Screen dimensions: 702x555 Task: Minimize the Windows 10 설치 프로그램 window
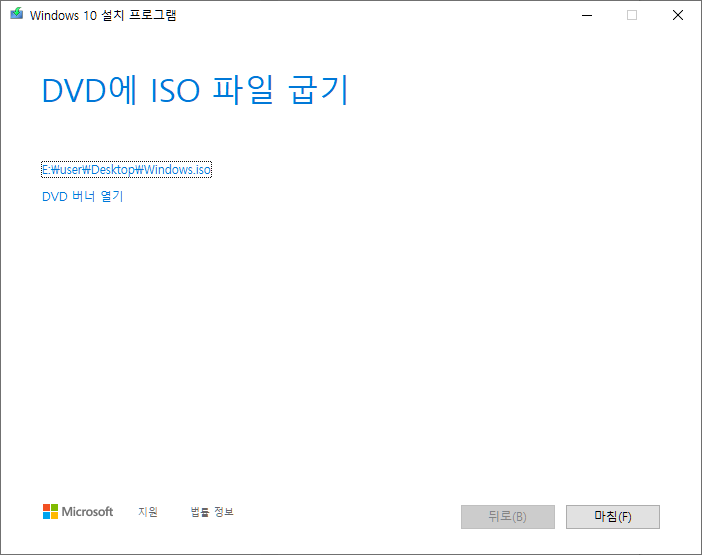(587, 15)
